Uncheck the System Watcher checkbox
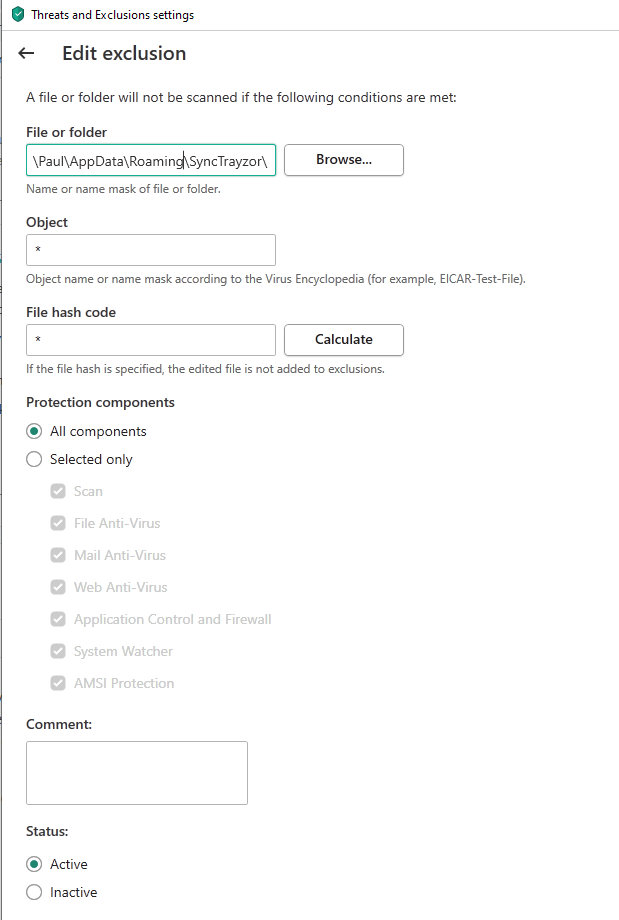The width and height of the screenshot is (619, 920). [59, 652]
